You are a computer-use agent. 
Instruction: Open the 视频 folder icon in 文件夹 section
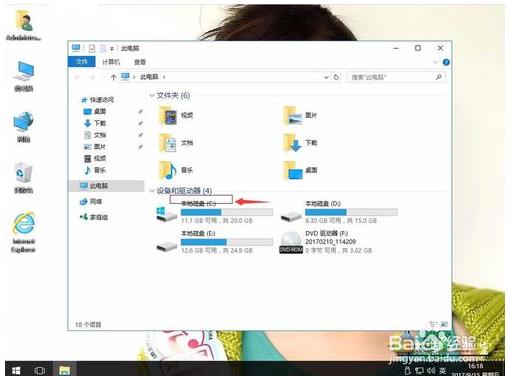pyautogui.click(x=168, y=115)
